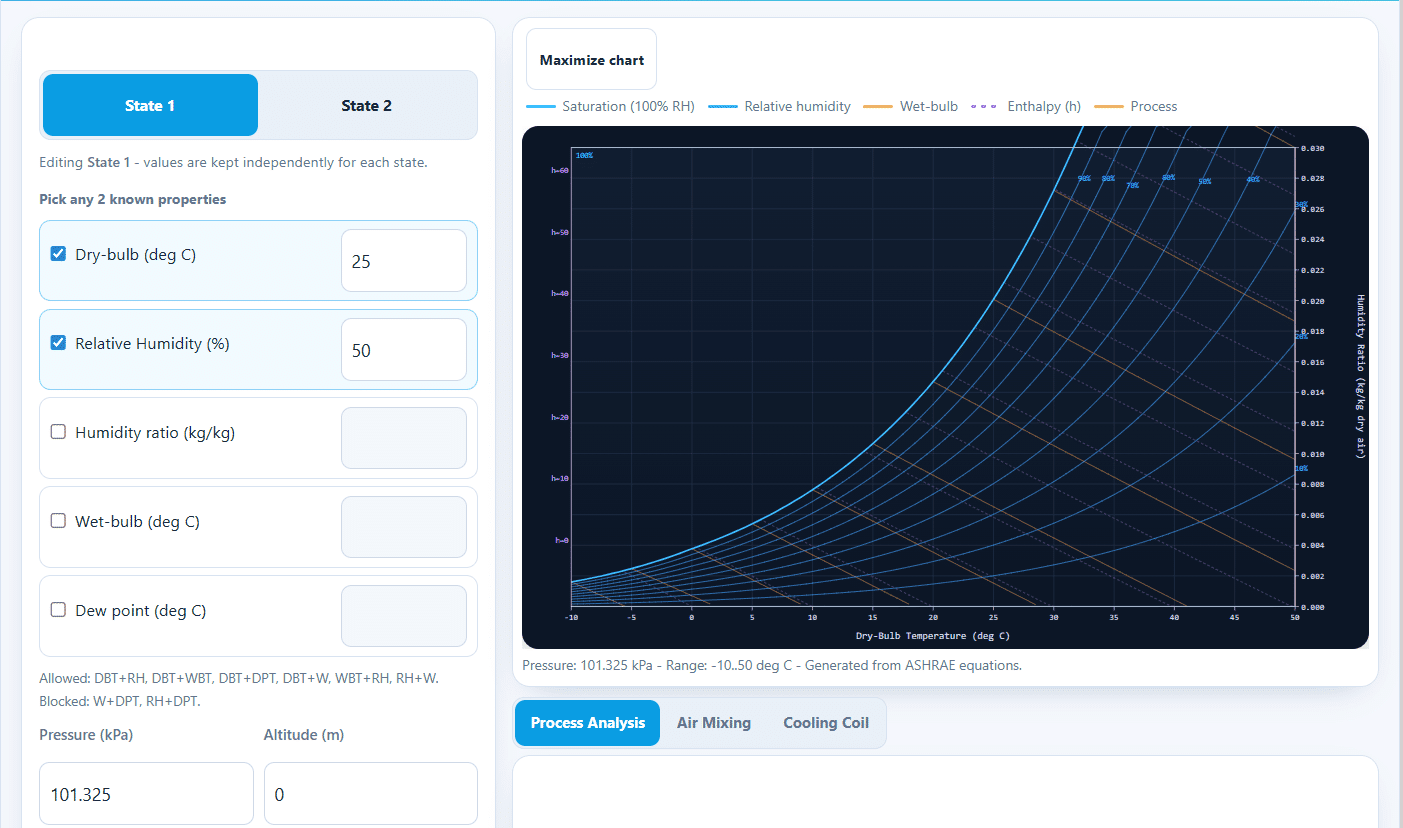Click the 50 tick on the dry-bulb axis
The height and width of the screenshot is (828, 1403).
(1295, 618)
